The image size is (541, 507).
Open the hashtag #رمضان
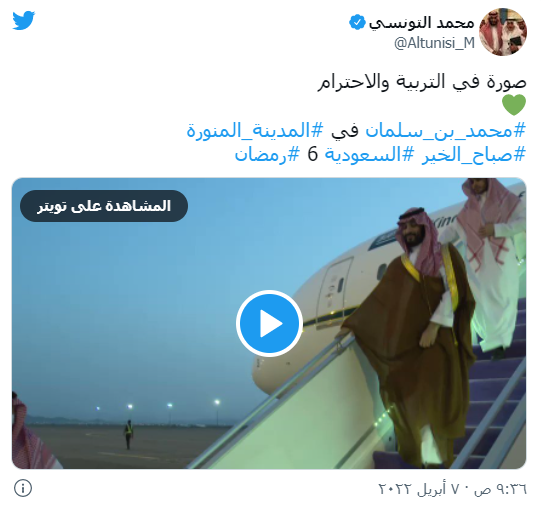[x=267, y=154]
